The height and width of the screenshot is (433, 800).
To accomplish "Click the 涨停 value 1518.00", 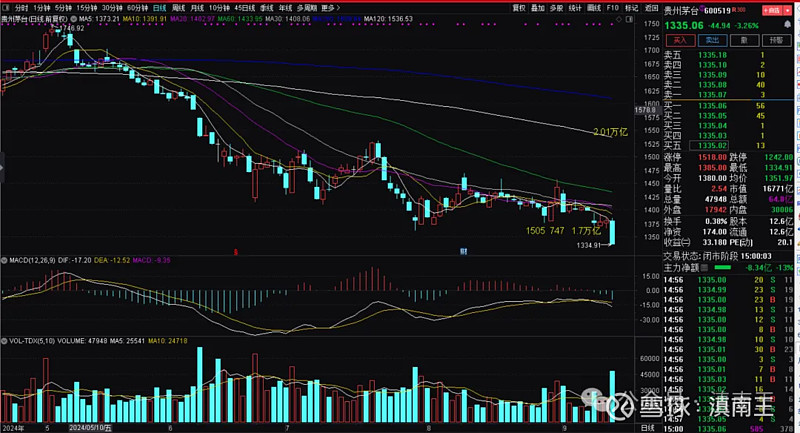I will pyautogui.click(x=712, y=157).
